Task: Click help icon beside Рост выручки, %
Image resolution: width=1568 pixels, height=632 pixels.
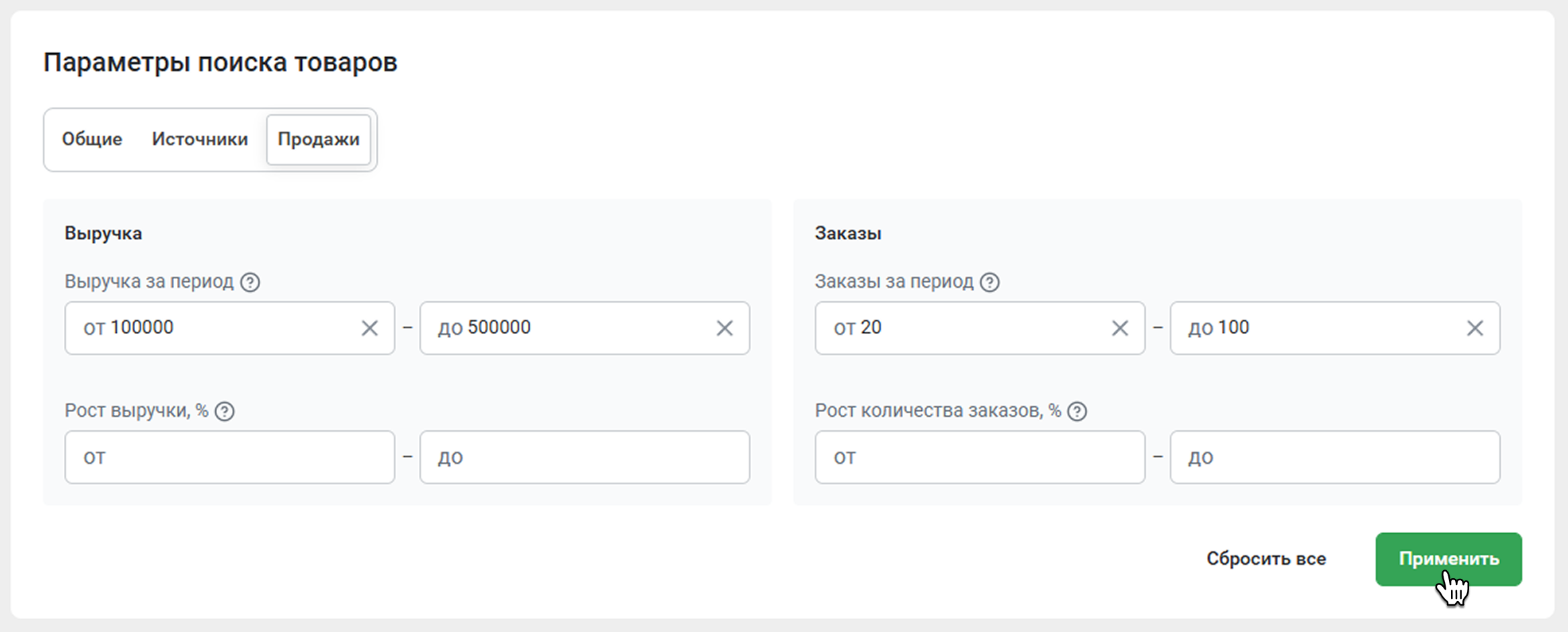Action: (225, 411)
